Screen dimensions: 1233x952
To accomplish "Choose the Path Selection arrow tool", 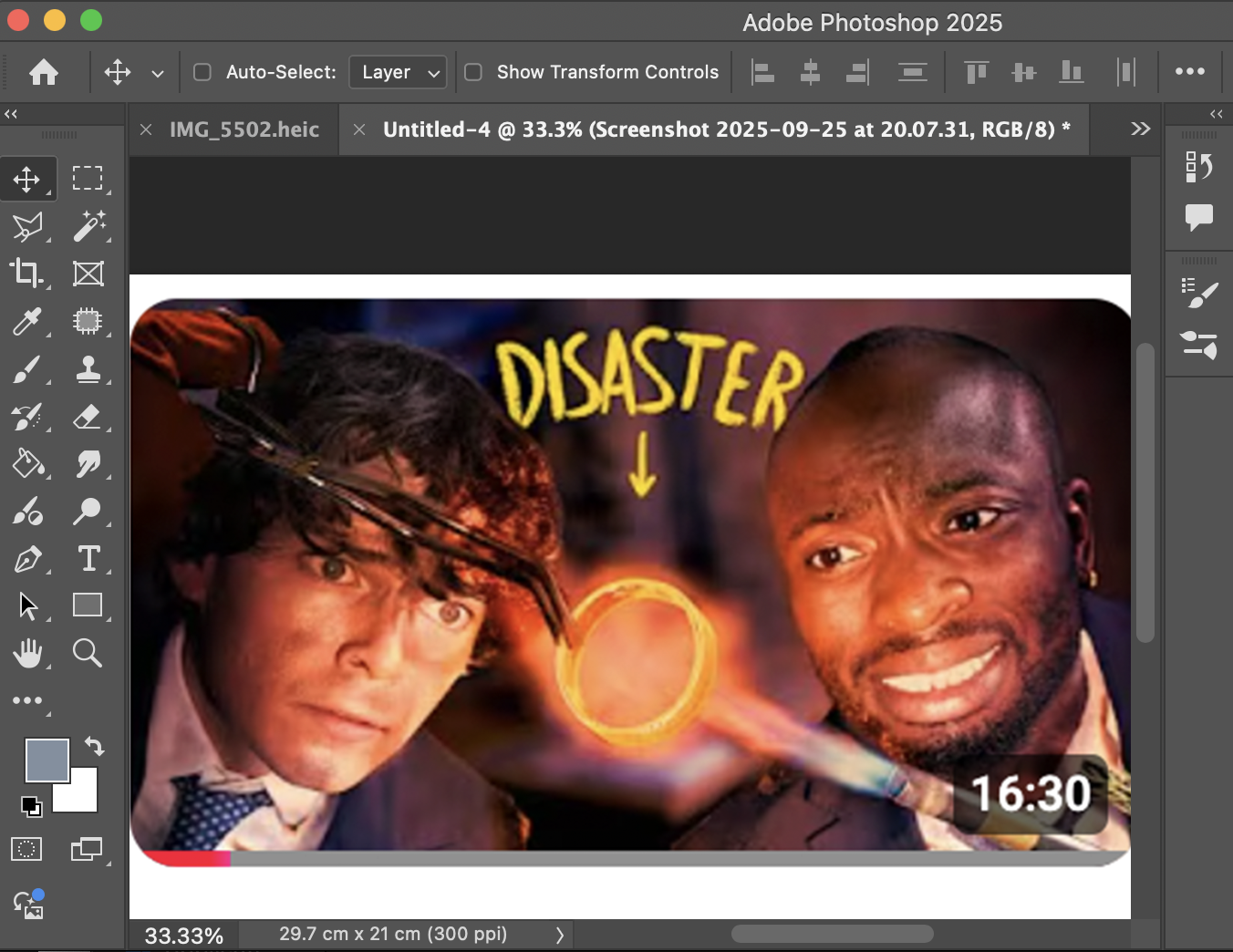I will tap(27, 605).
